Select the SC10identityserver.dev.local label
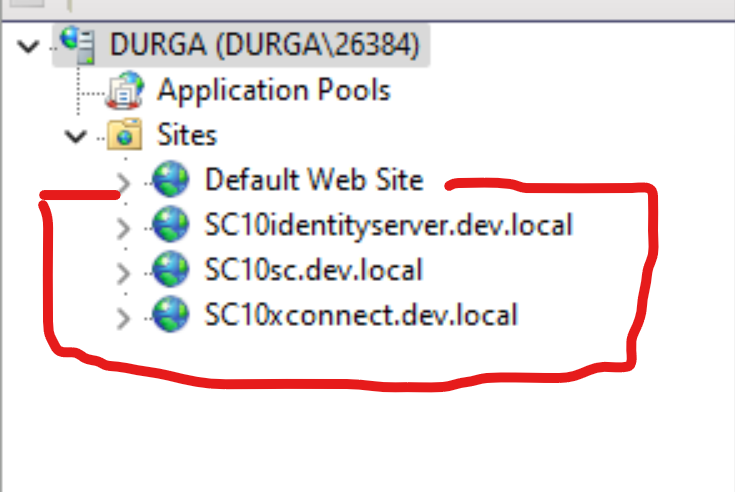This screenshot has height=492, width=735. (389, 224)
